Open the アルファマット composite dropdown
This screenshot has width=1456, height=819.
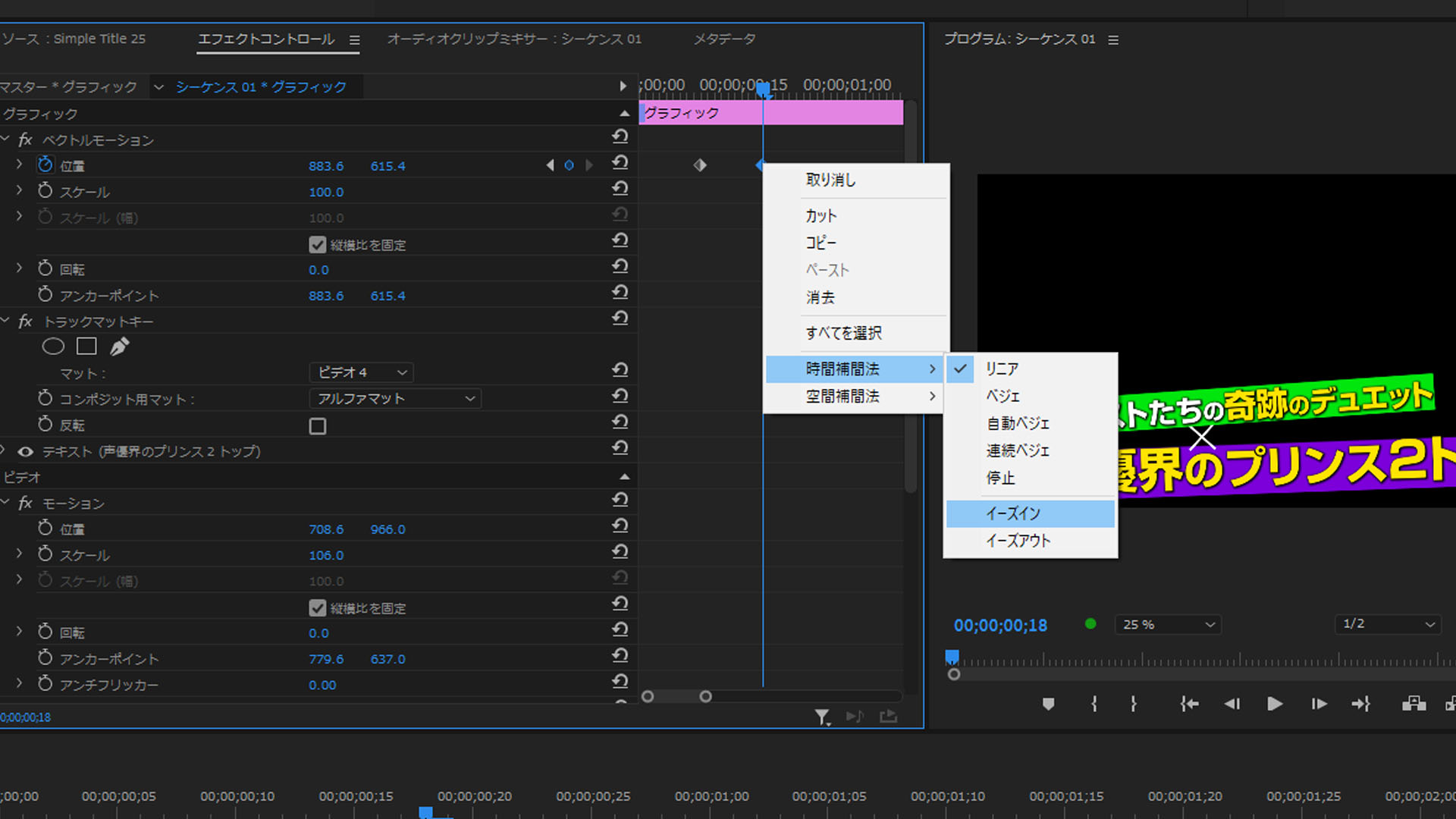click(395, 399)
